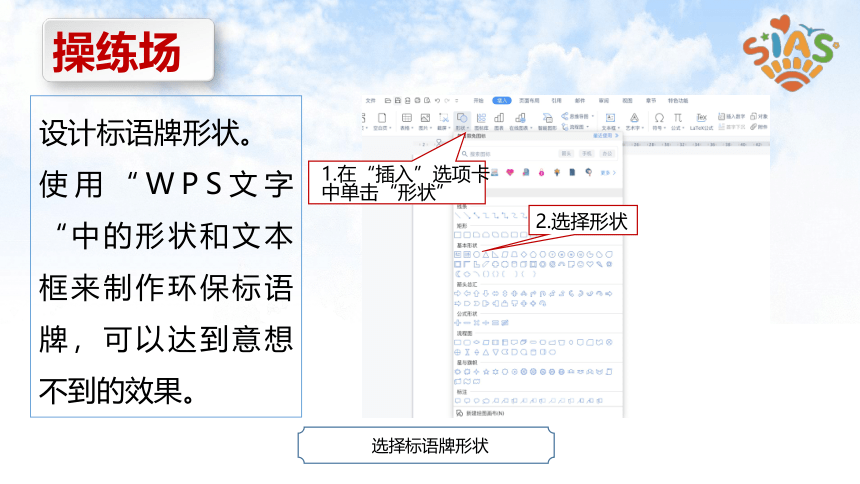The height and width of the screenshot is (484, 860).
Task: Select the diamond shape under 基本形状
Action: [x=524, y=255]
